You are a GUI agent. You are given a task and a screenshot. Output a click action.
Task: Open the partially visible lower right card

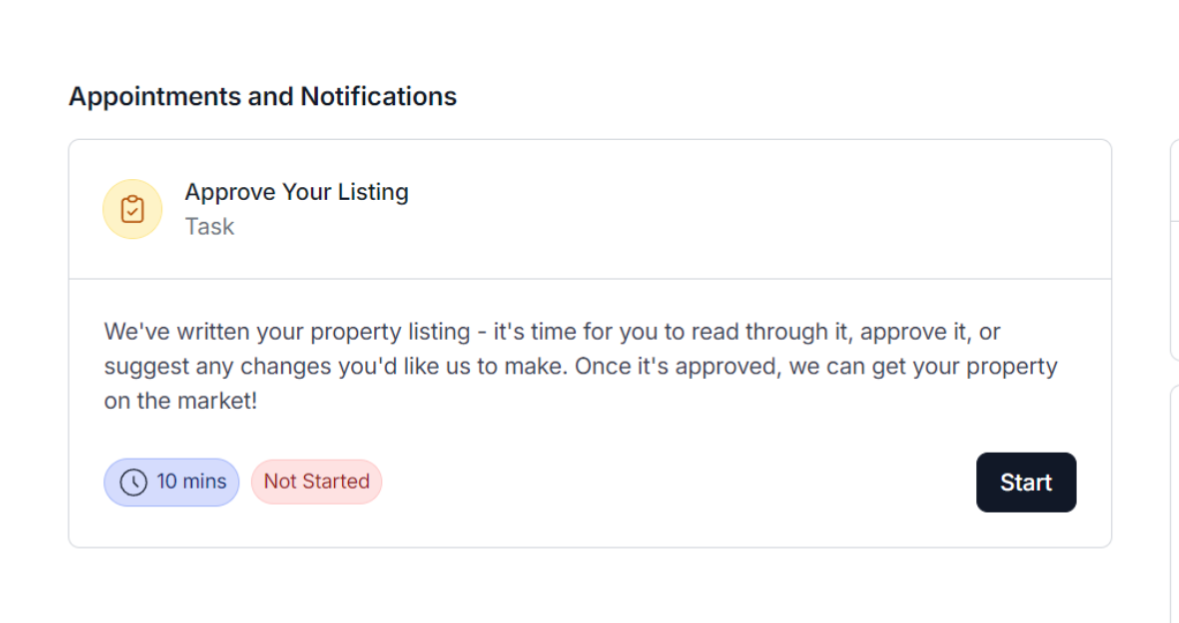(1174, 504)
